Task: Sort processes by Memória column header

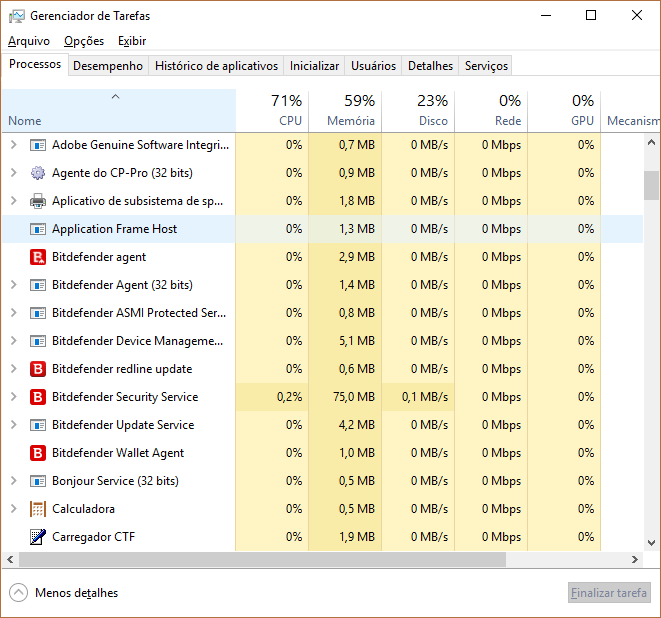Action: (345, 110)
